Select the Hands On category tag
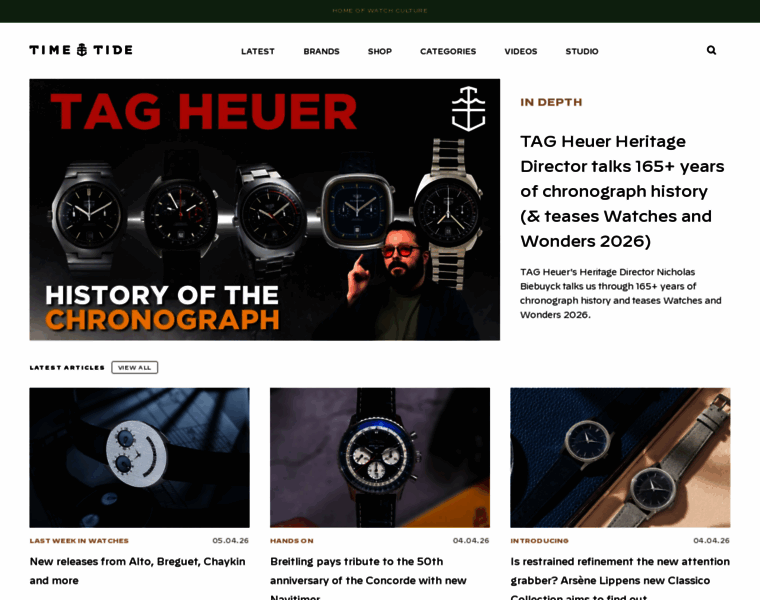 292,541
